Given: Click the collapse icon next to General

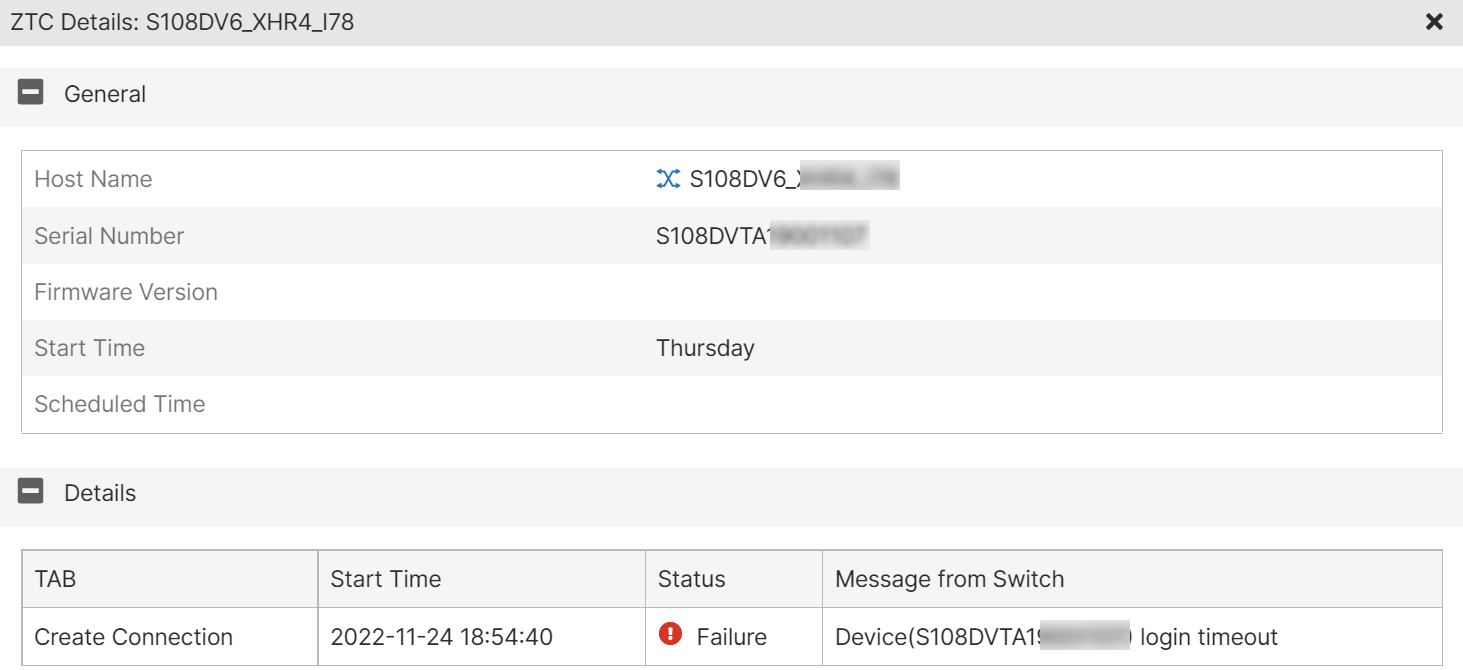Looking at the screenshot, I should click(x=31, y=92).
